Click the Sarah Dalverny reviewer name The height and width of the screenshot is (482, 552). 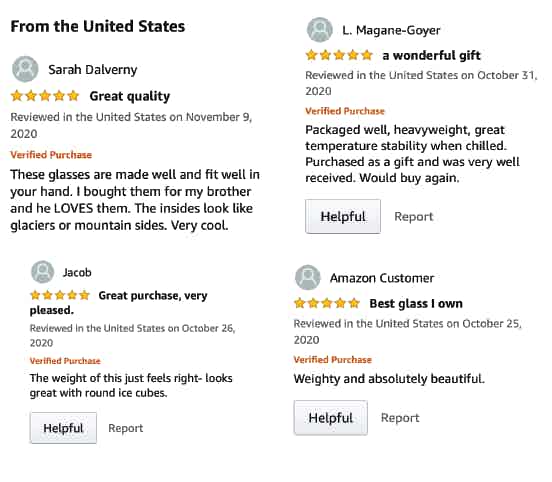pos(93,70)
